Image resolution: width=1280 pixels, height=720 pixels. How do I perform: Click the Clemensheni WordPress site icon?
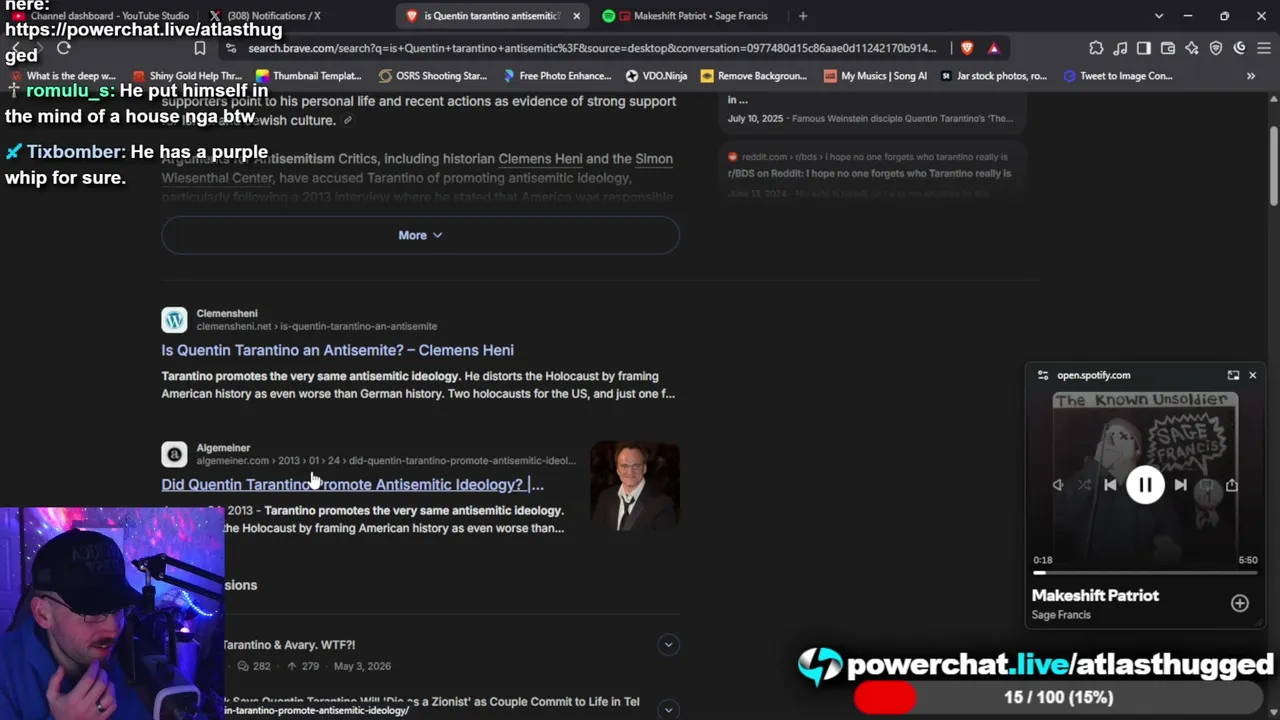[174, 320]
